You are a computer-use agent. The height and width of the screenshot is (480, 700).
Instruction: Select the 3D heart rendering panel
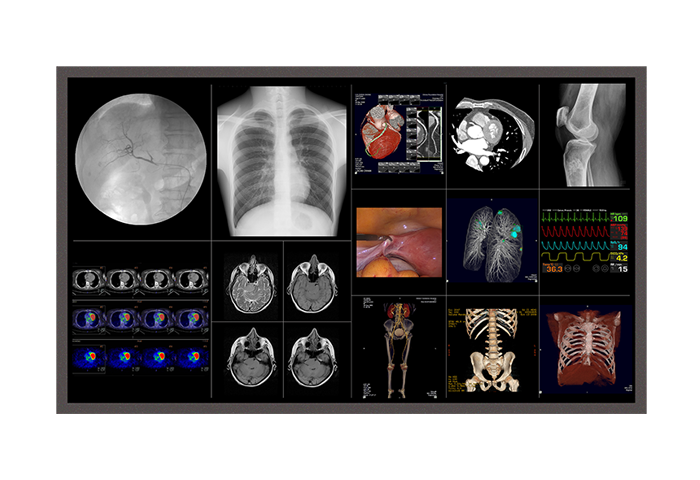[x=396, y=134]
